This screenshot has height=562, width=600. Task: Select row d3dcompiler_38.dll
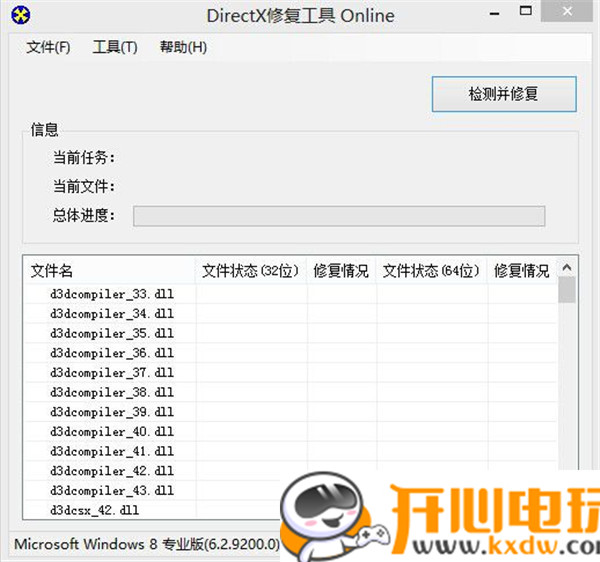click(x=291, y=392)
